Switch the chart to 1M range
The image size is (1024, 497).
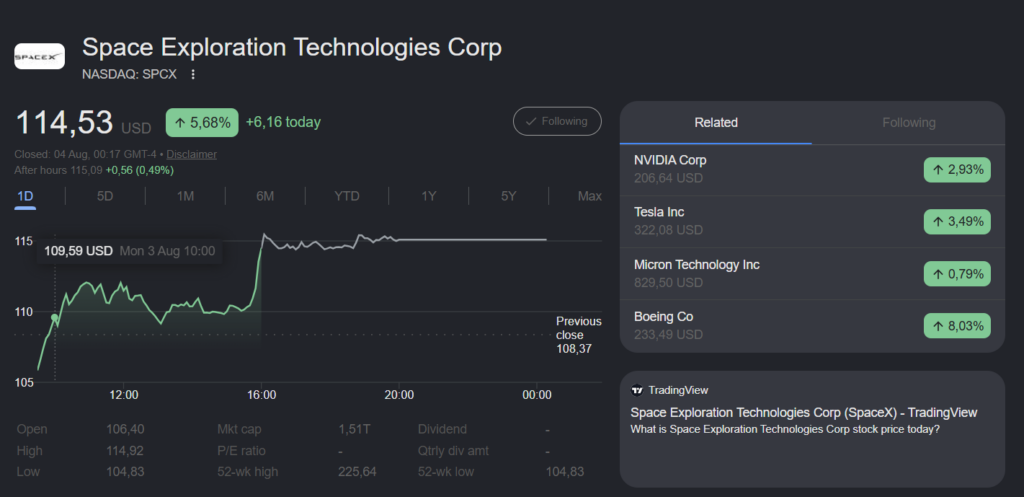[185, 196]
